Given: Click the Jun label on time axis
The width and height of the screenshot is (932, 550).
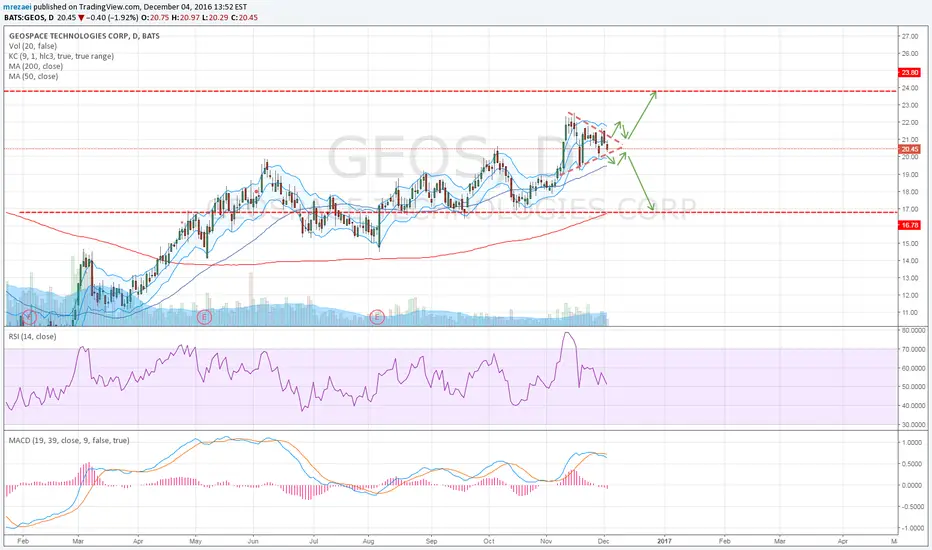Looking at the screenshot, I should 253,542.
